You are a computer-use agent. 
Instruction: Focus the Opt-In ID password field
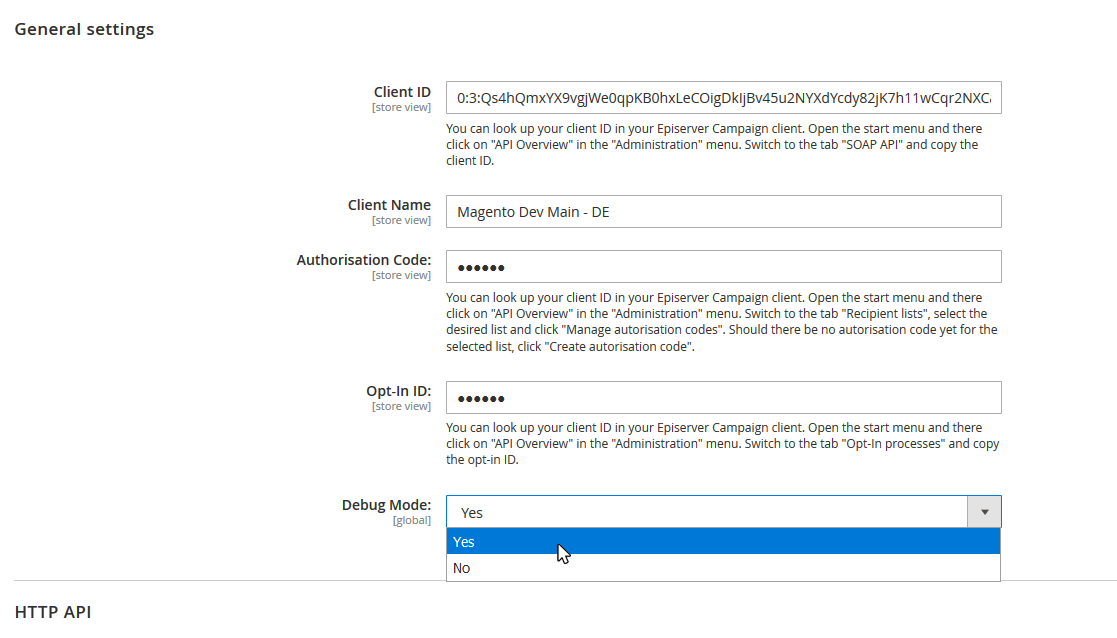pyautogui.click(x=723, y=397)
